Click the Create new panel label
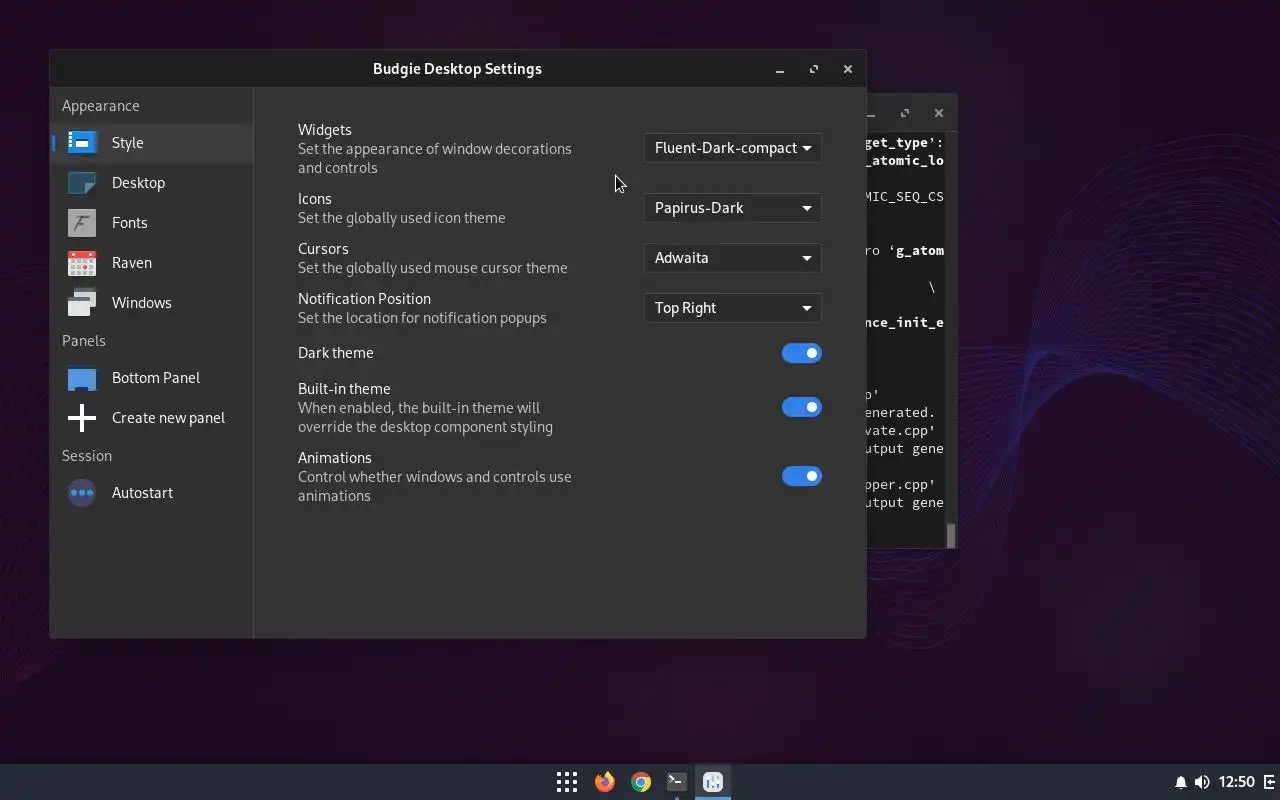Screen dimensions: 1280x800 (168, 418)
